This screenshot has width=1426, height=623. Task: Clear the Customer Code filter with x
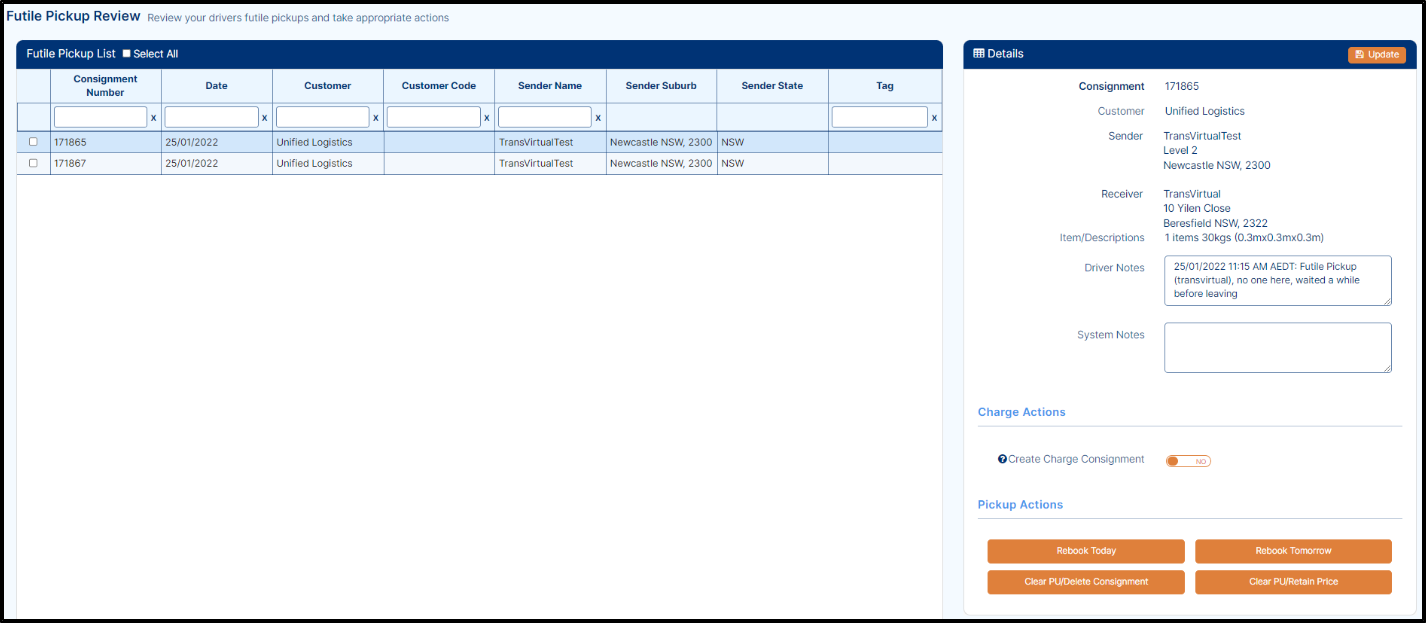(x=486, y=118)
